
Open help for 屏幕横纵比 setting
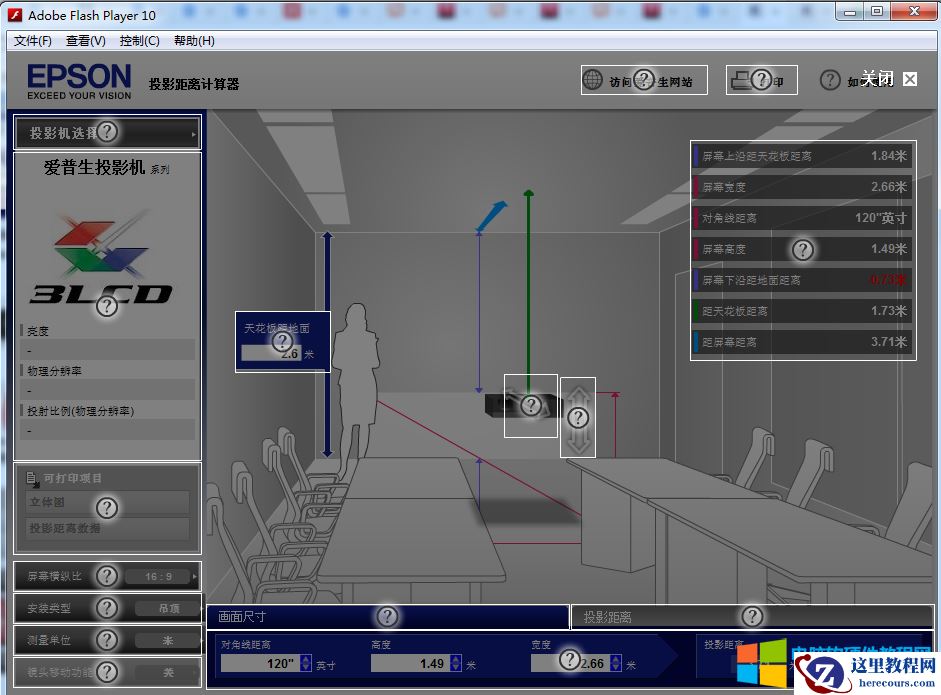tap(107, 576)
